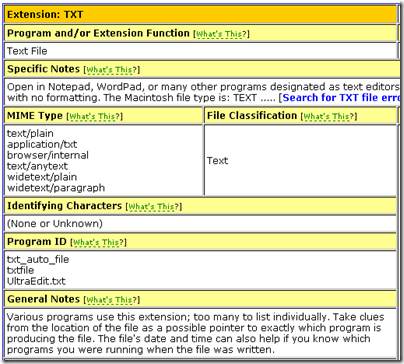
Task: Click the UltraEdit.txt program ID
Action: [x=36, y=281]
